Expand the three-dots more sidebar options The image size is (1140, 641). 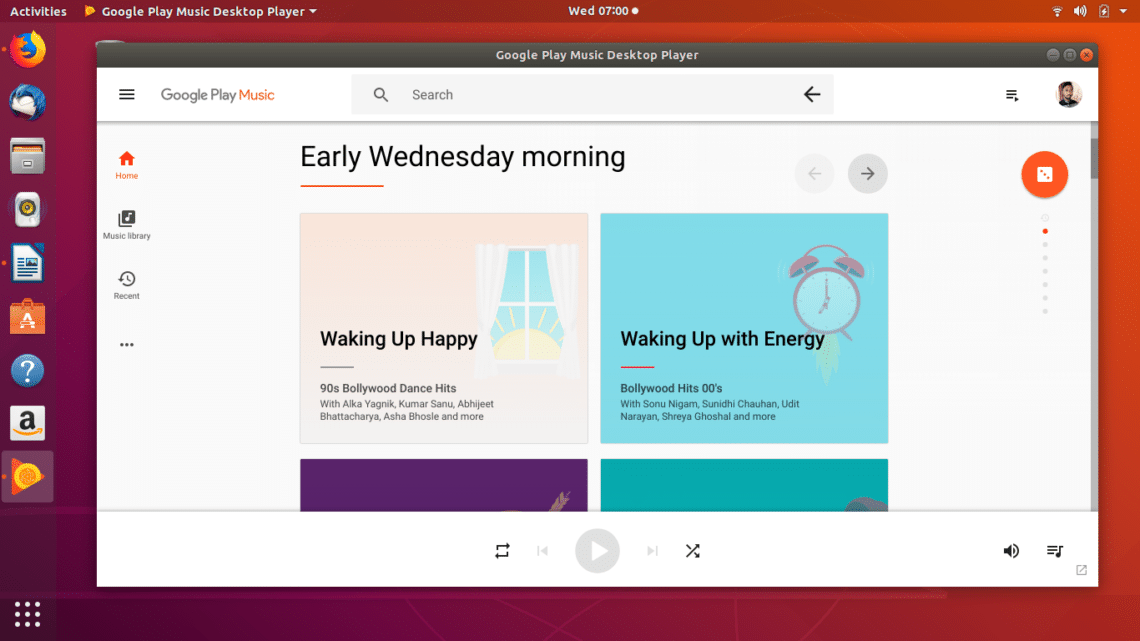coord(127,345)
